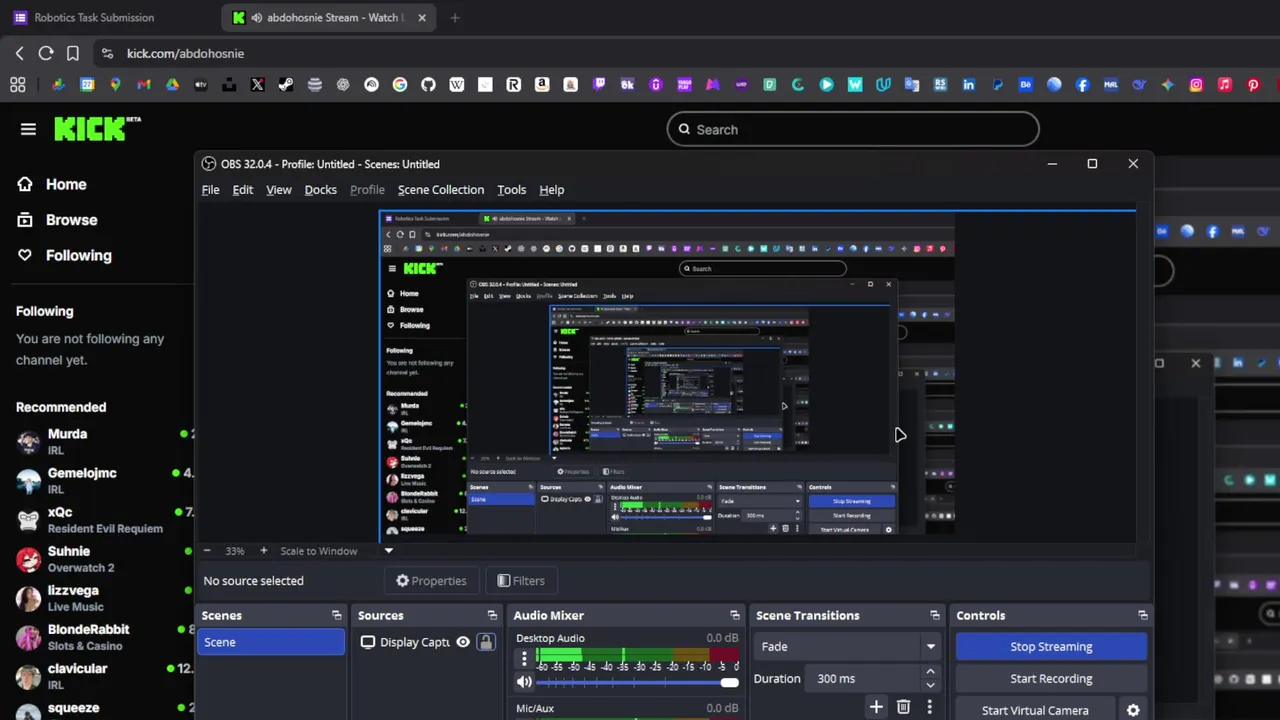1280x720 pixels.
Task: Add a scene transition with plus icon
Action: coord(876,707)
